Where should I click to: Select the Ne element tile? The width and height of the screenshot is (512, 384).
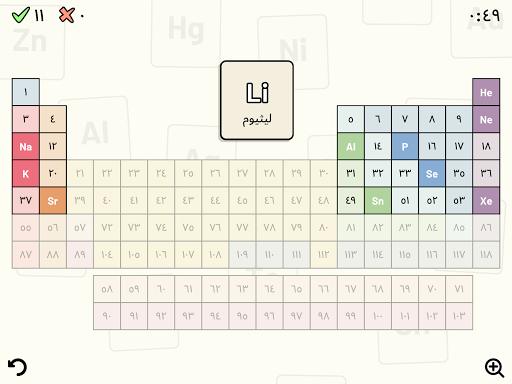(x=486, y=119)
